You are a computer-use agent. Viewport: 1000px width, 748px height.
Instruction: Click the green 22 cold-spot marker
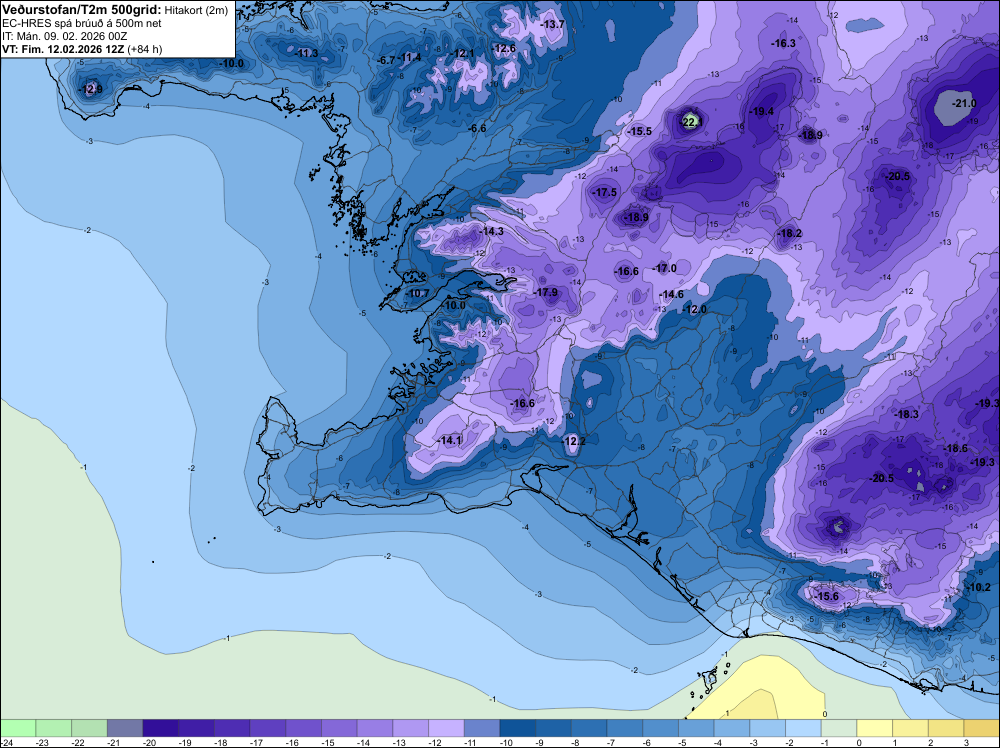tap(691, 121)
